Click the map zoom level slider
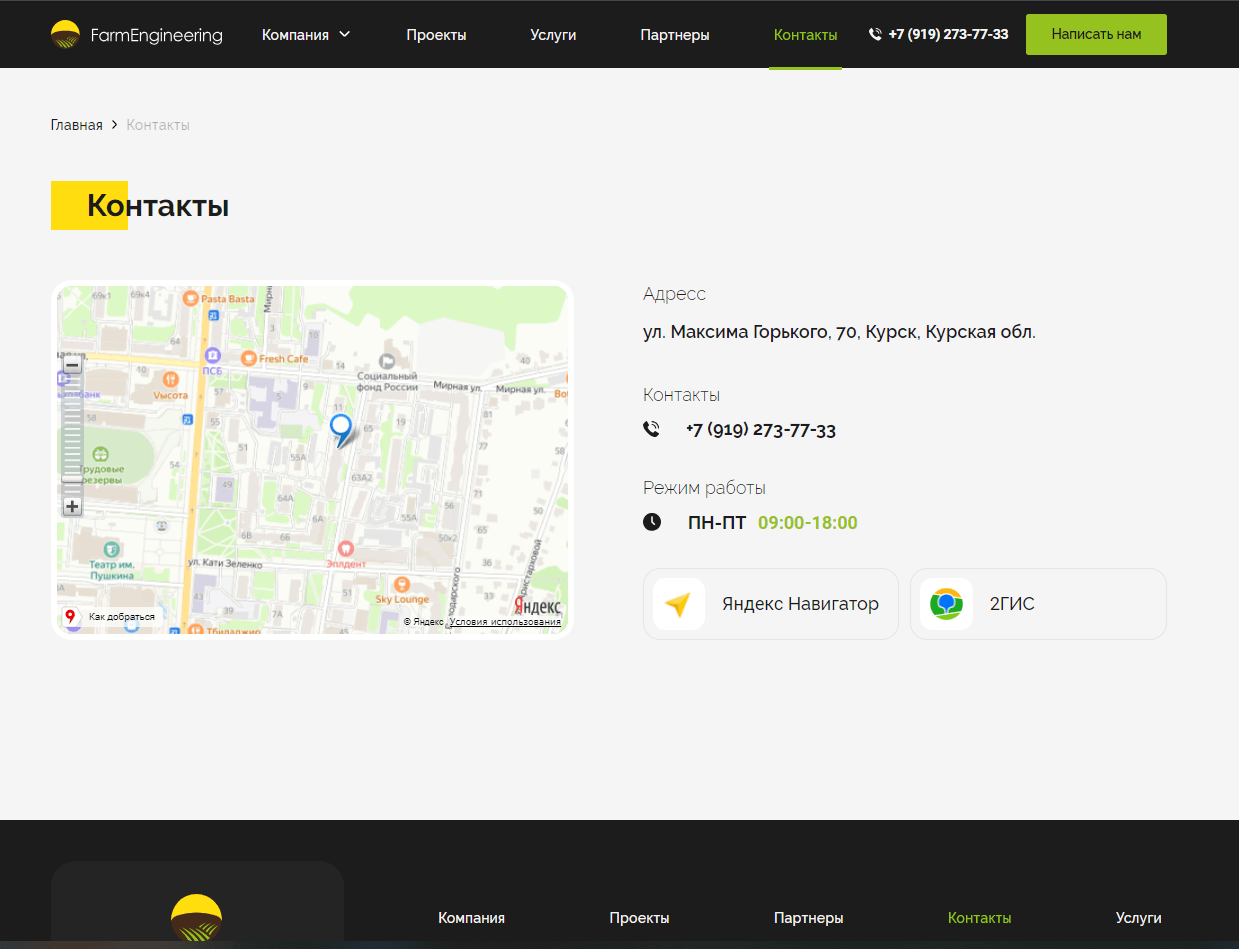1239x949 pixels. (72, 436)
